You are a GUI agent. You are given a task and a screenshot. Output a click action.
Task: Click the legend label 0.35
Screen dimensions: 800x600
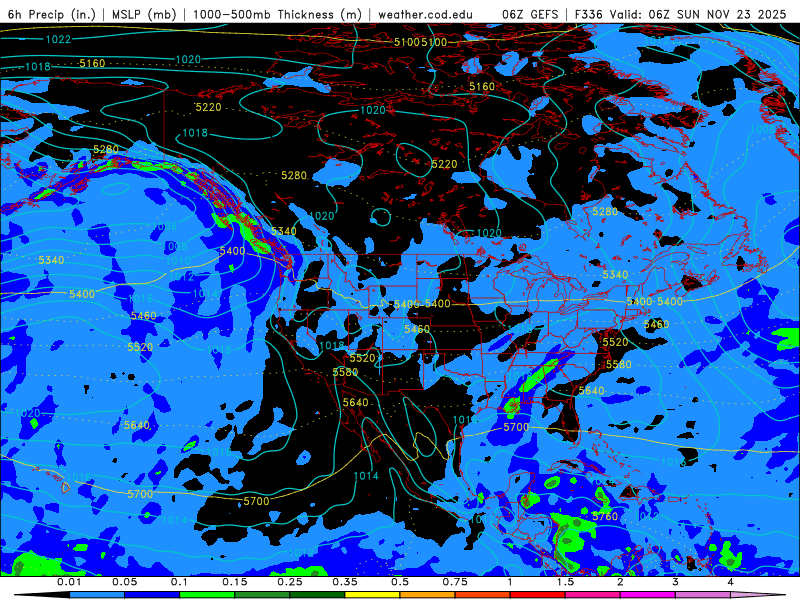coord(345,582)
